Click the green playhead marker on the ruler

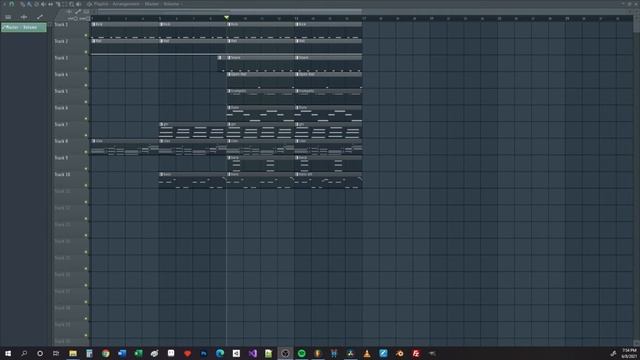(x=227, y=18)
